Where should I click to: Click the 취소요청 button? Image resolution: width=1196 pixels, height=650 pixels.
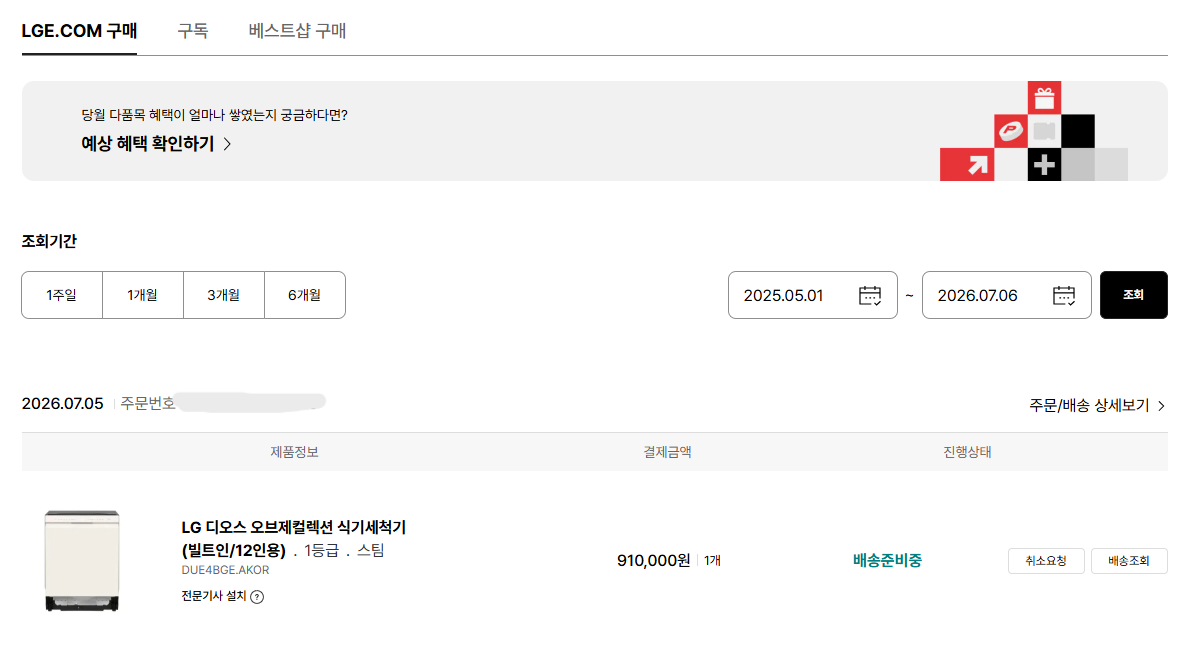pos(1046,561)
